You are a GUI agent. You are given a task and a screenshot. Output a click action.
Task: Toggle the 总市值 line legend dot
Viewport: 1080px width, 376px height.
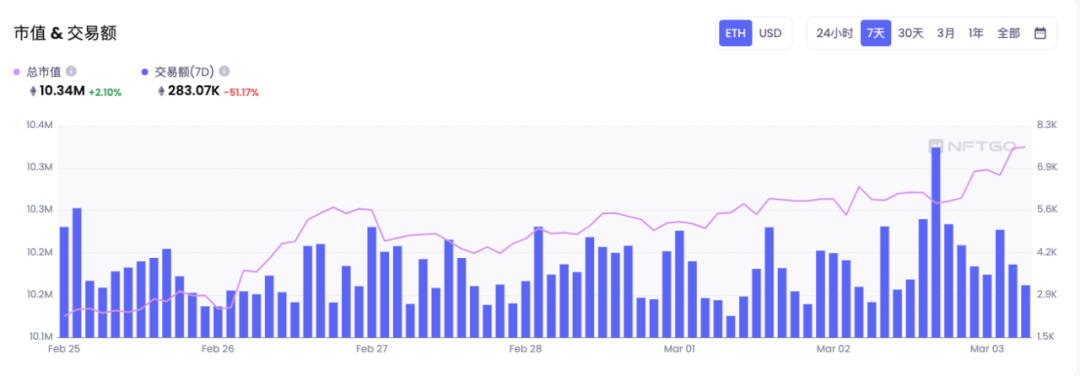click(x=17, y=72)
